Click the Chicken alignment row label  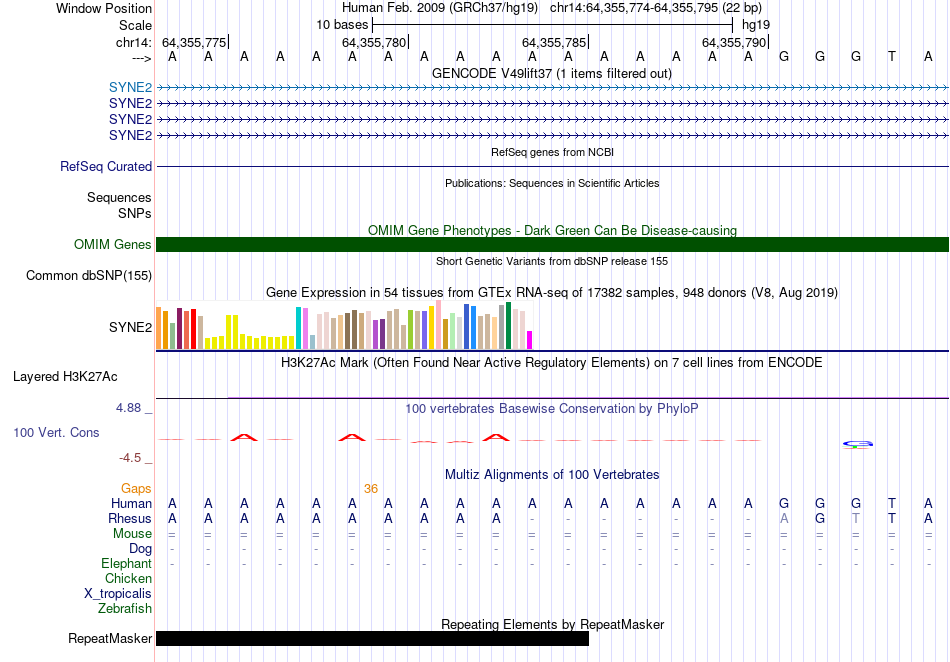pos(128,578)
